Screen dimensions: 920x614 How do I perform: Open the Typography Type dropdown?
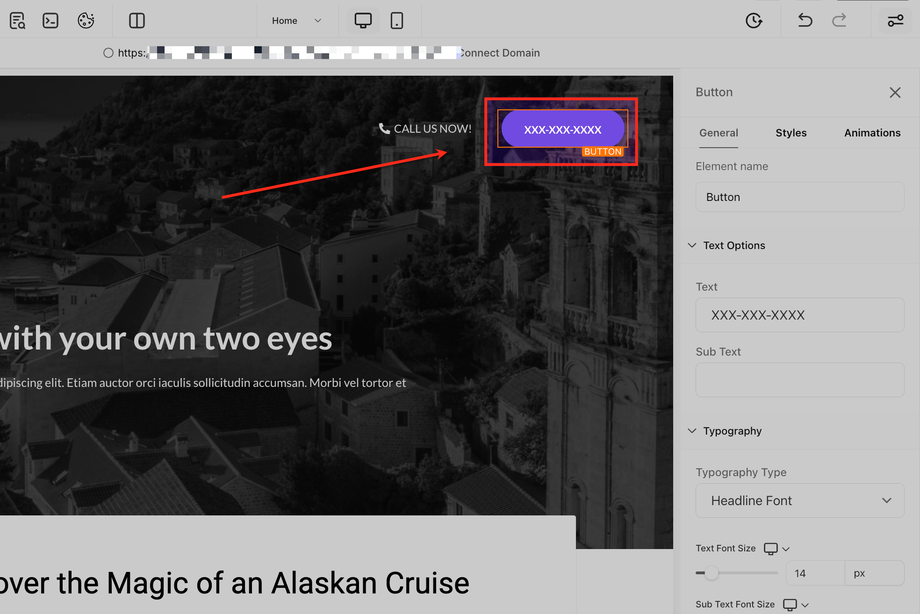[800, 501]
